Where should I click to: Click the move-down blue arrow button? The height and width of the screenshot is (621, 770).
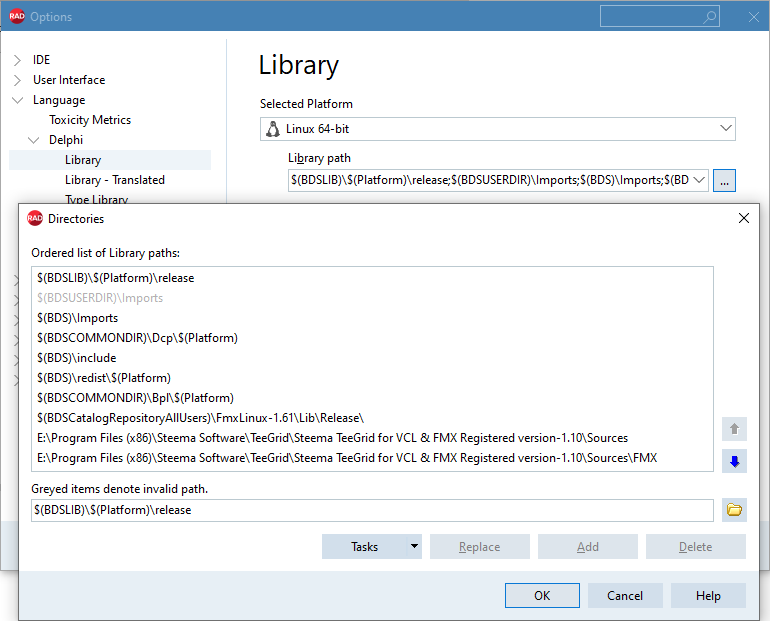(734, 461)
